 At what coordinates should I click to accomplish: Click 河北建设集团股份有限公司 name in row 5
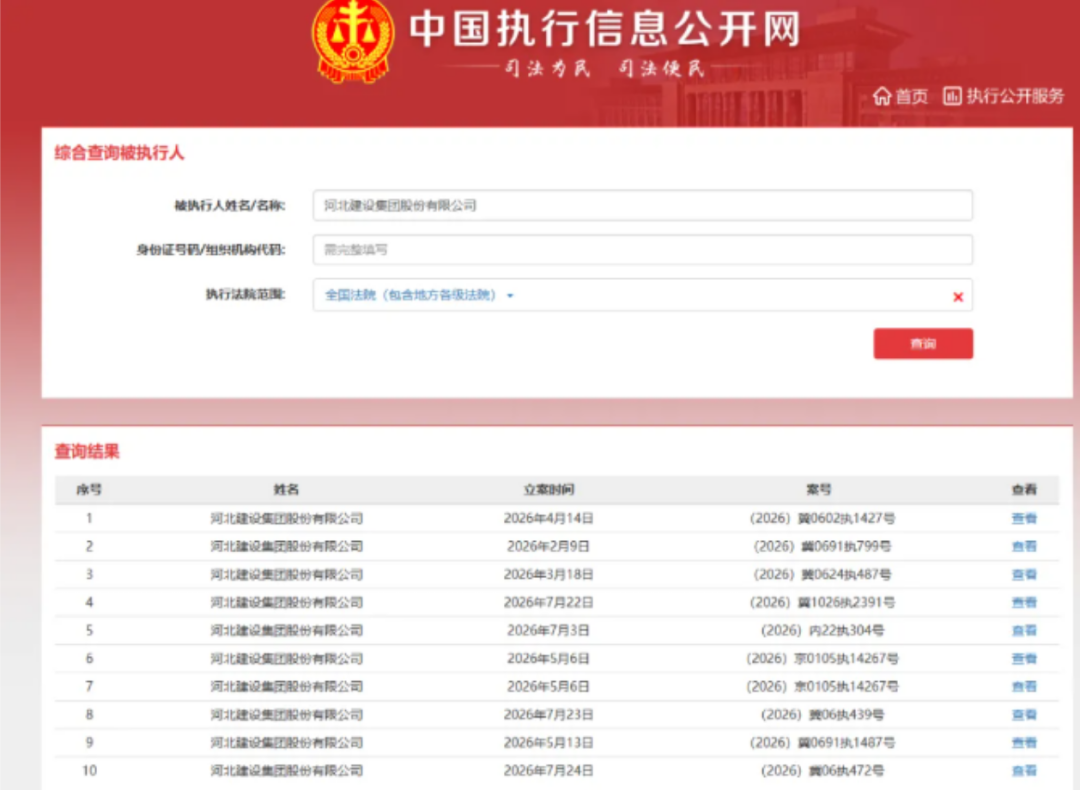pyautogui.click(x=287, y=630)
